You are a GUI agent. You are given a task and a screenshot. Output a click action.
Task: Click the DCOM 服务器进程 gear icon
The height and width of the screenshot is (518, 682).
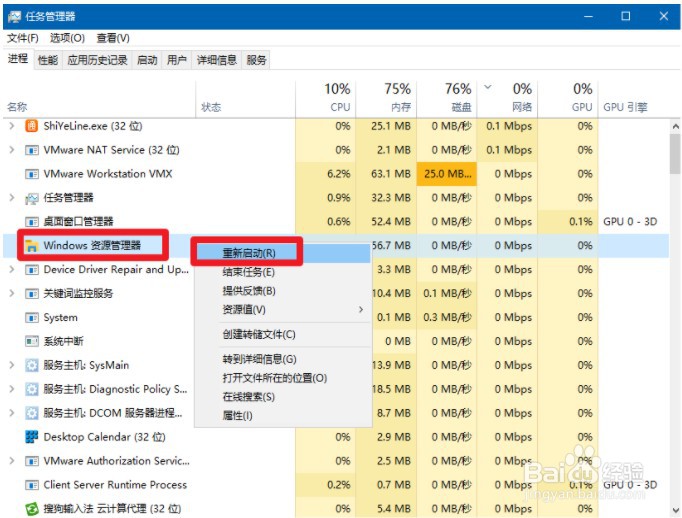[x=32, y=413]
